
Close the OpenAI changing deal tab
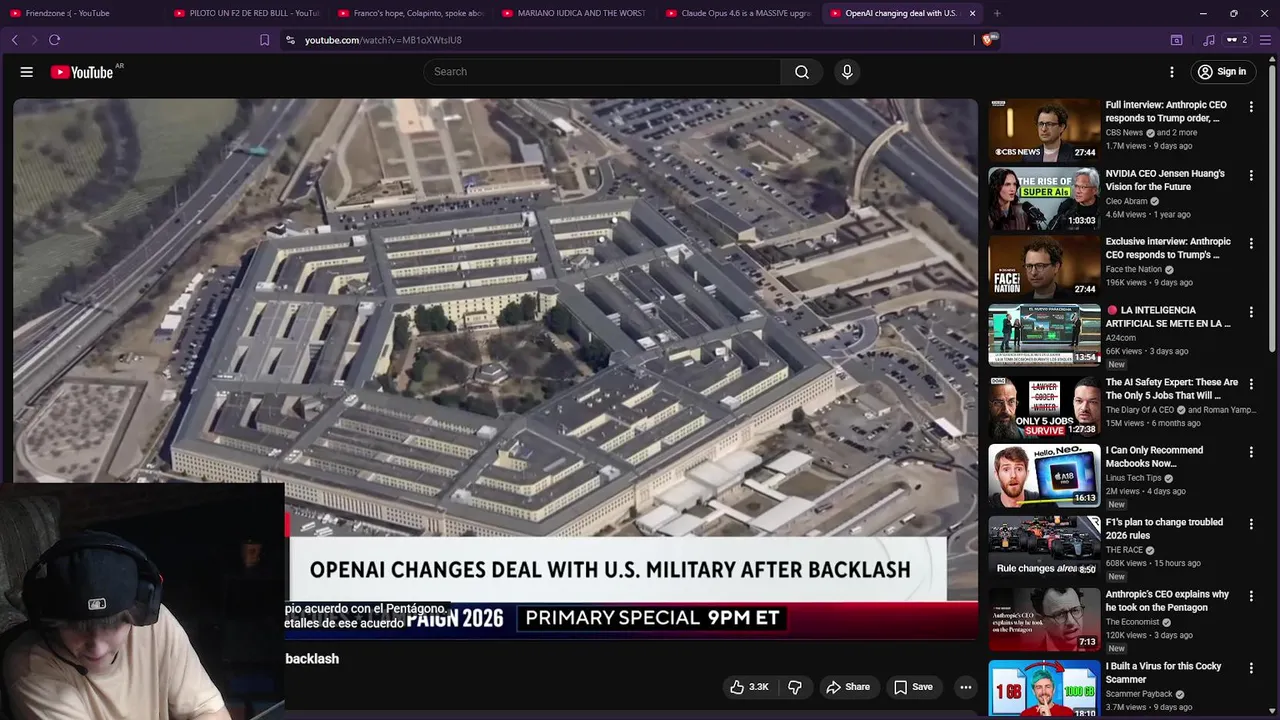pyautogui.click(x=972, y=13)
